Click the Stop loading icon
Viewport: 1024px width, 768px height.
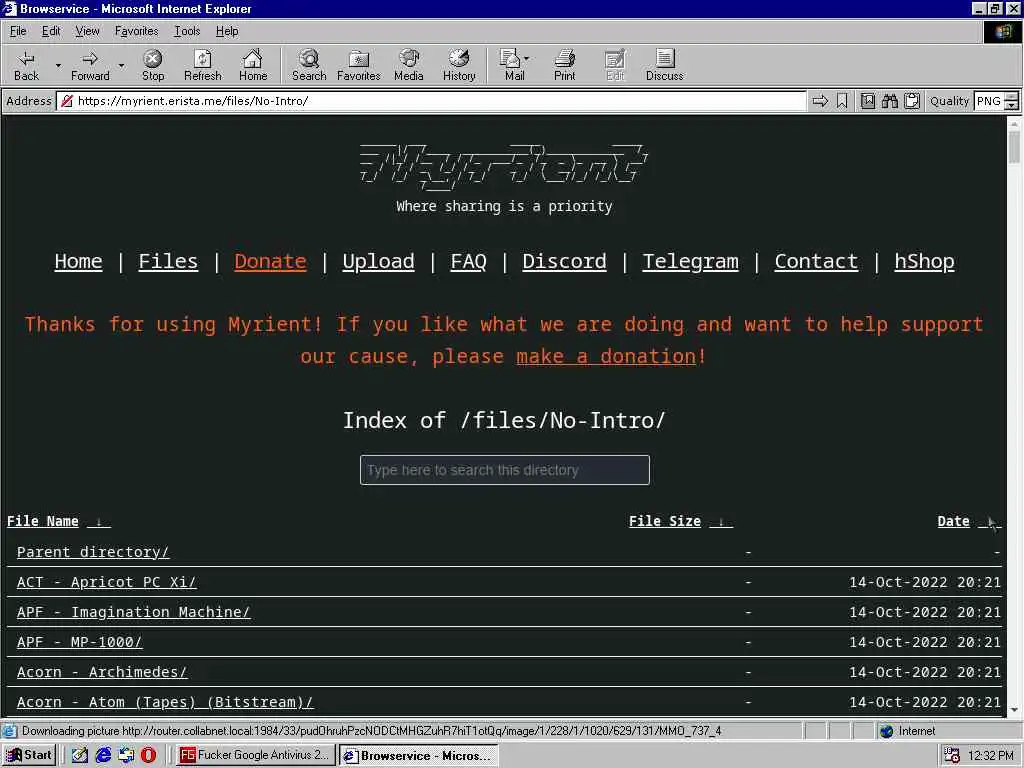(x=153, y=59)
